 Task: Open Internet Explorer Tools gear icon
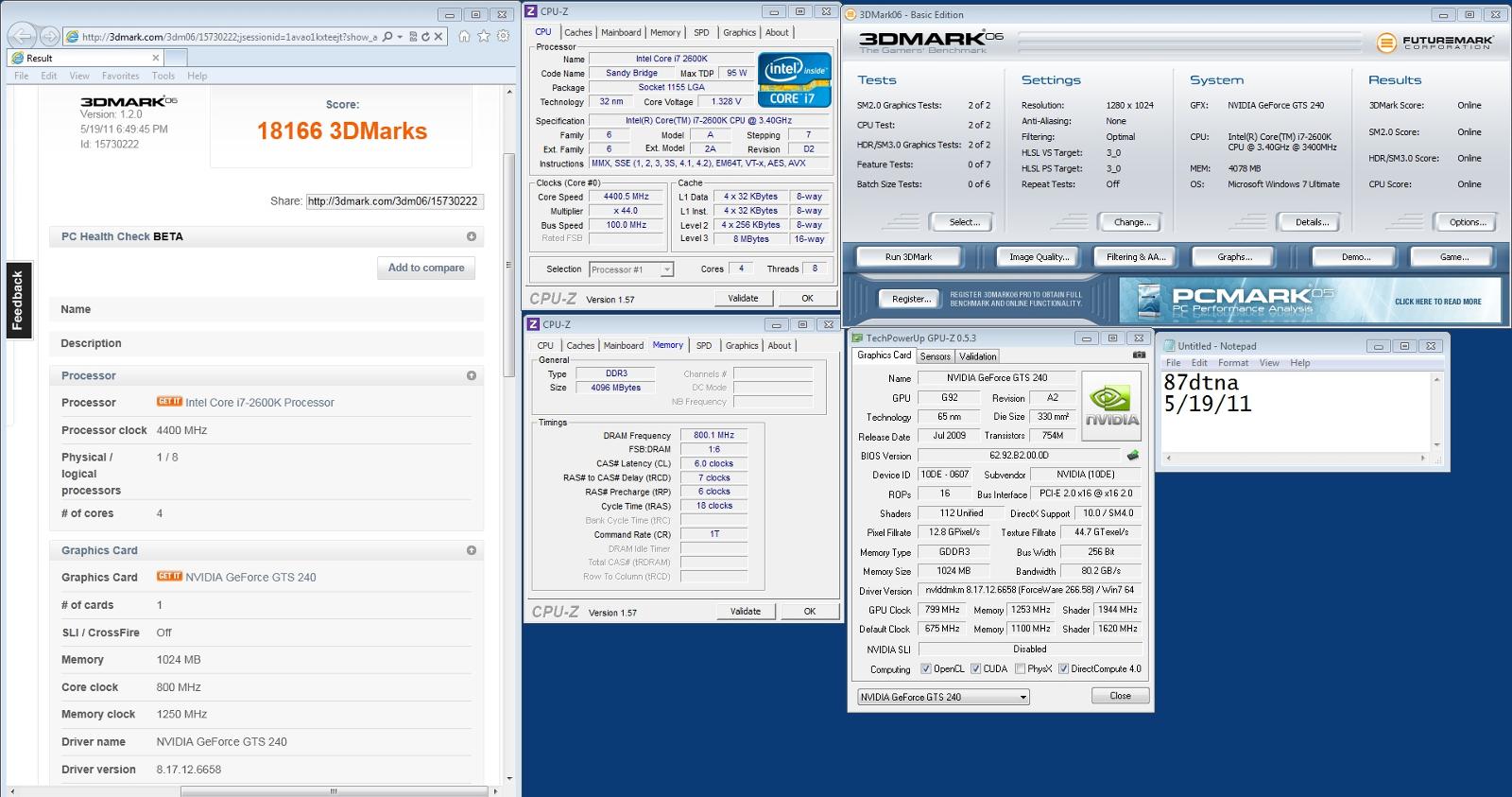(x=503, y=36)
